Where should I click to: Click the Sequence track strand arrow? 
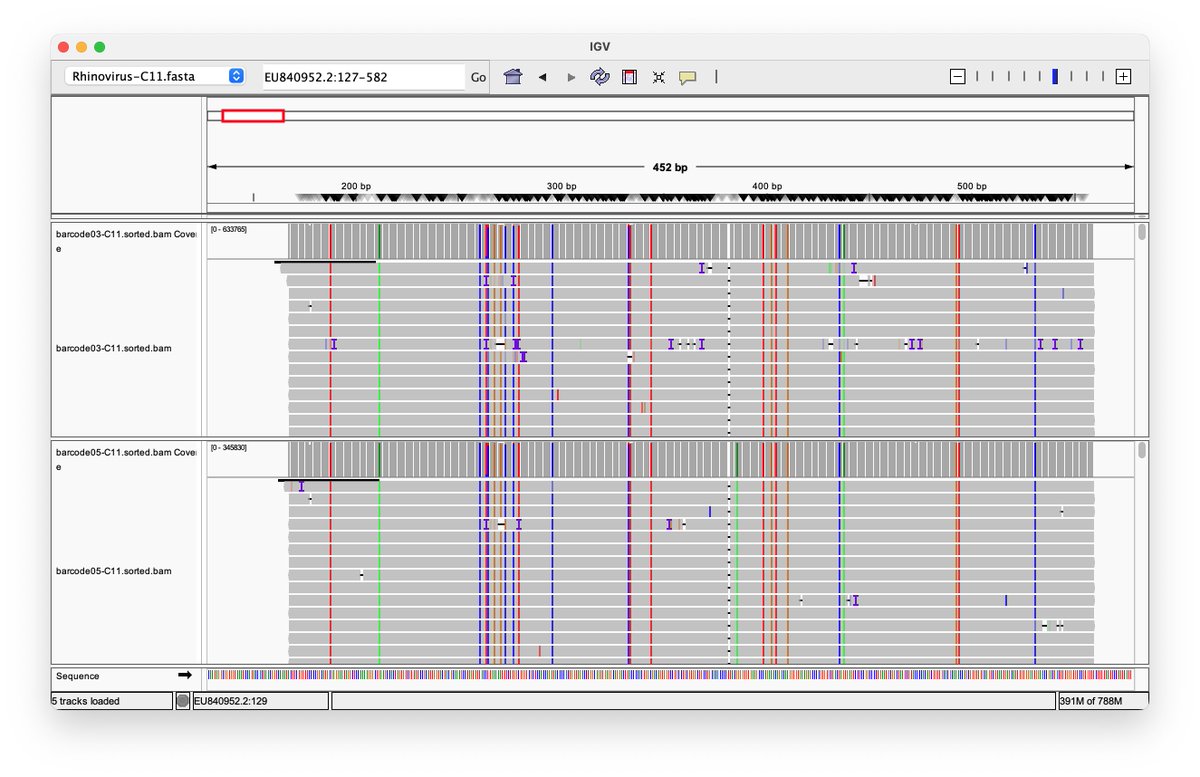tap(184, 675)
